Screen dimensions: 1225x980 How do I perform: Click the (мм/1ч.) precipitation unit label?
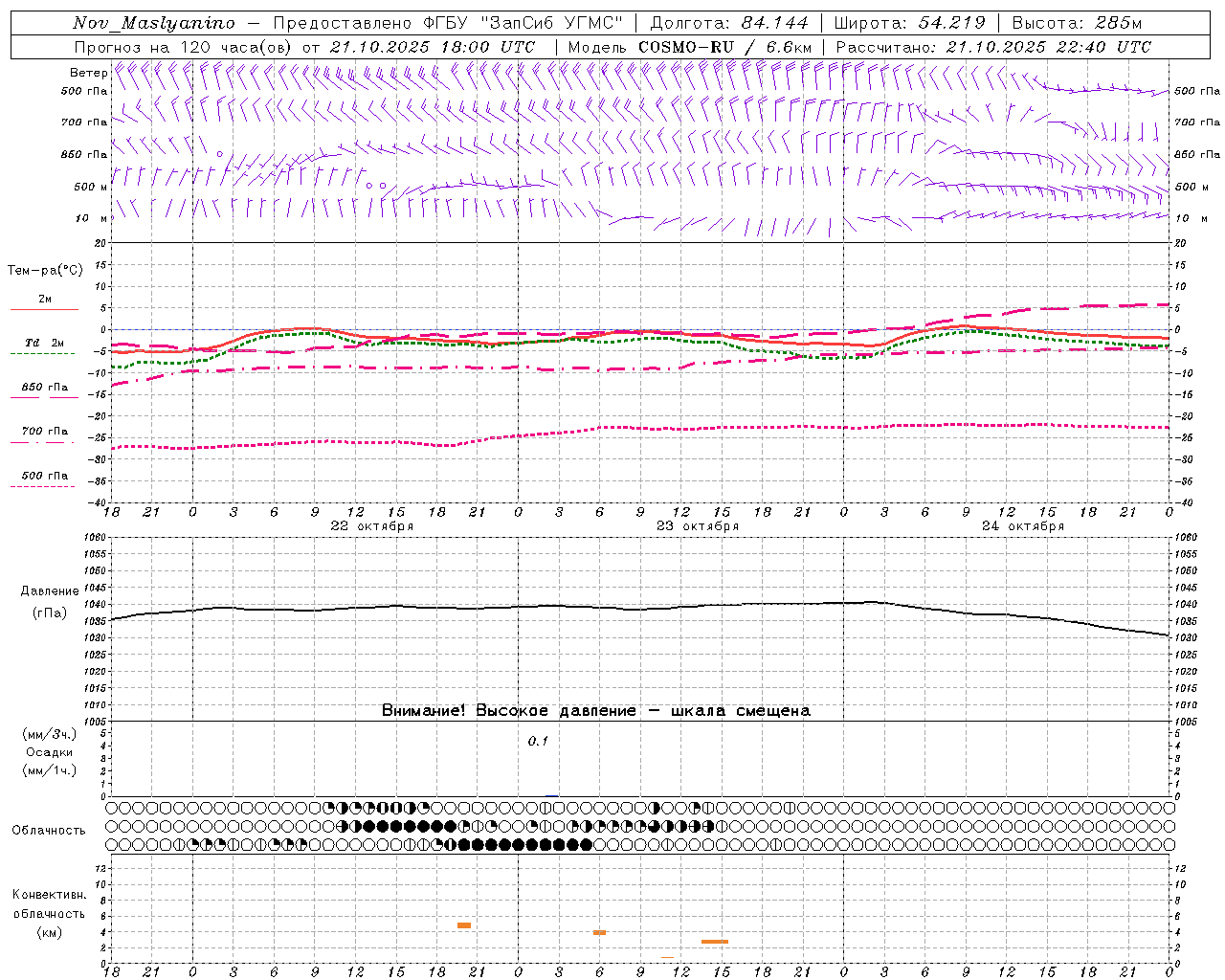tap(50, 770)
